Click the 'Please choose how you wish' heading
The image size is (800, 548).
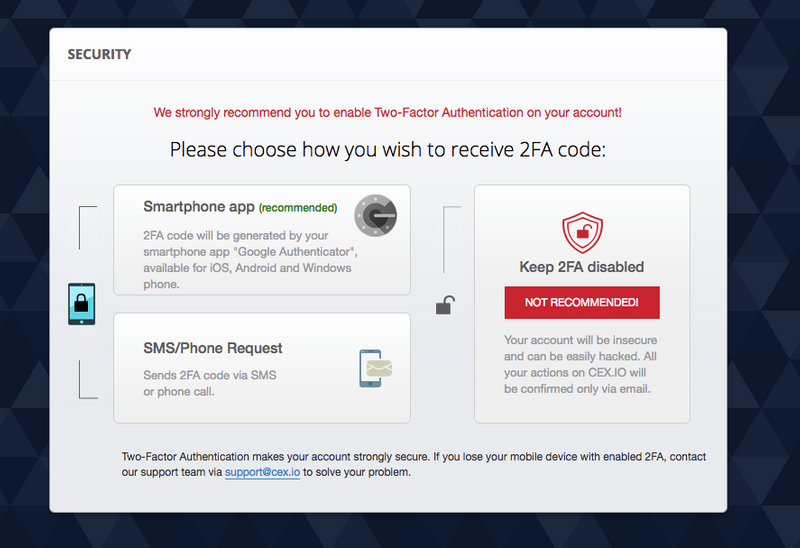click(x=388, y=150)
